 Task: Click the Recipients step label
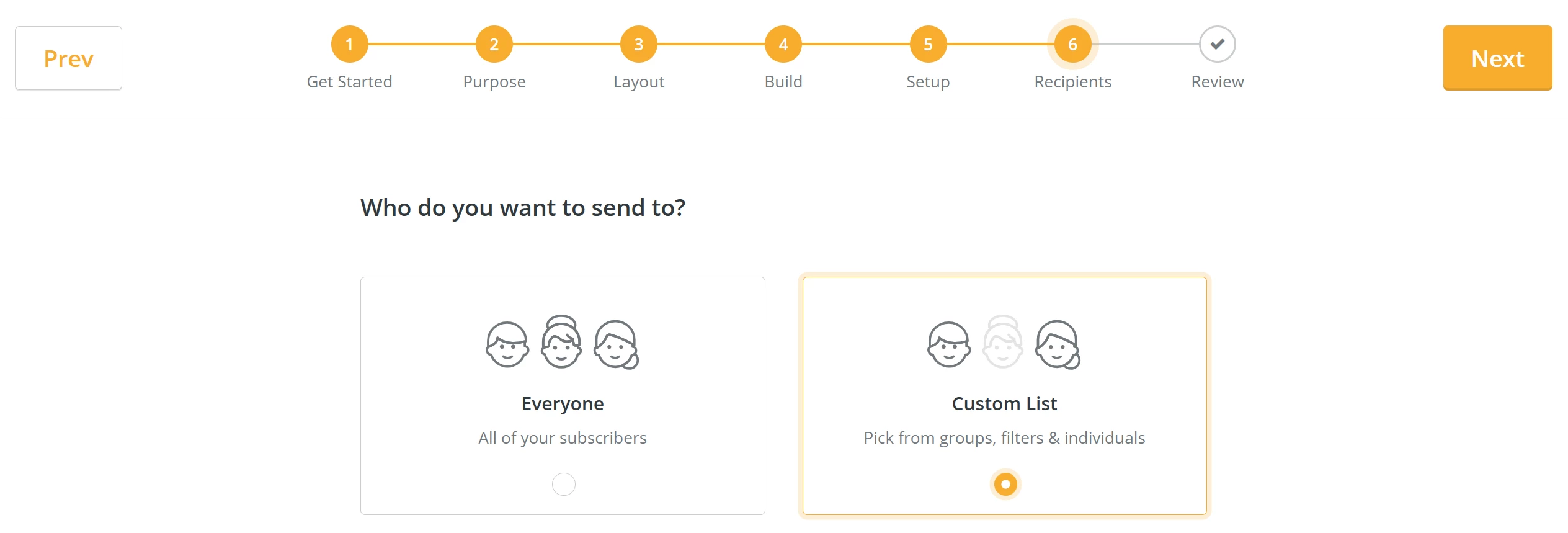[x=1072, y=82]
